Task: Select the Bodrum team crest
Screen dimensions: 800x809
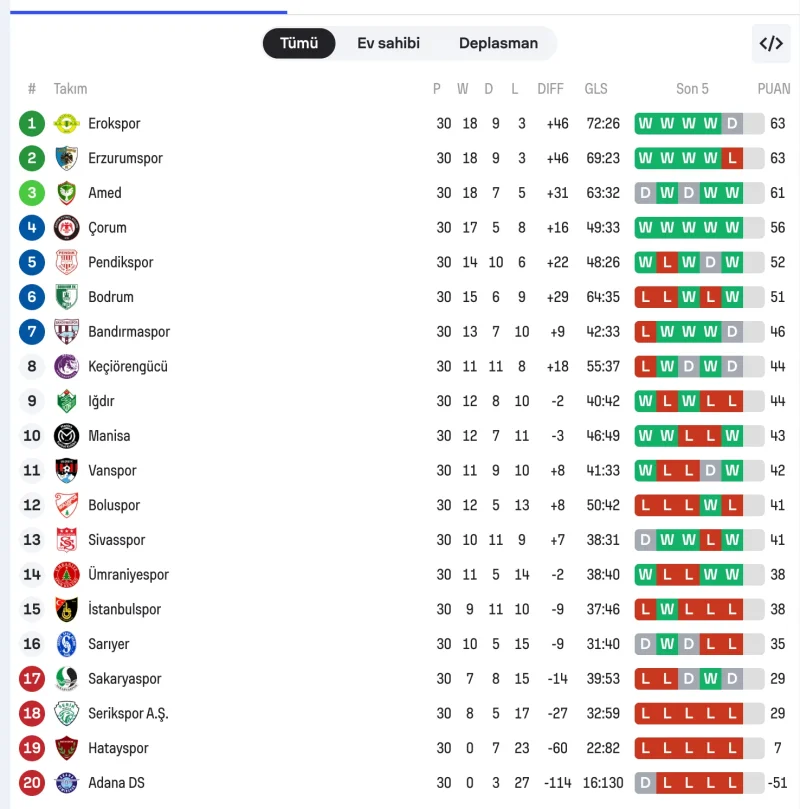Action: 66,297
